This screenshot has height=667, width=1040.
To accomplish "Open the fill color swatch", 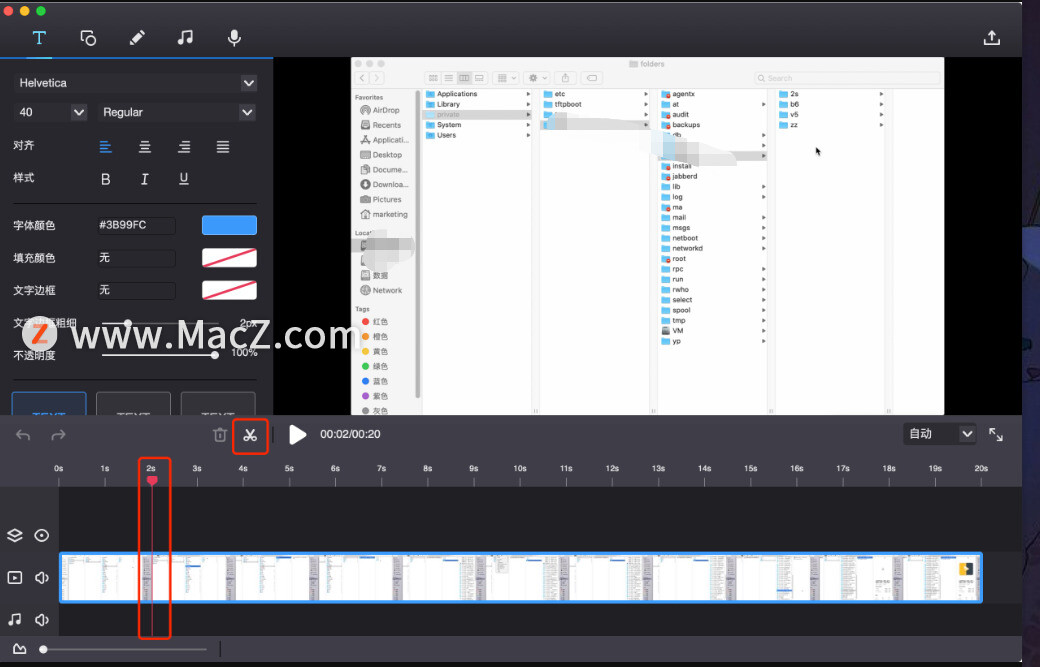I will point(229,258).
